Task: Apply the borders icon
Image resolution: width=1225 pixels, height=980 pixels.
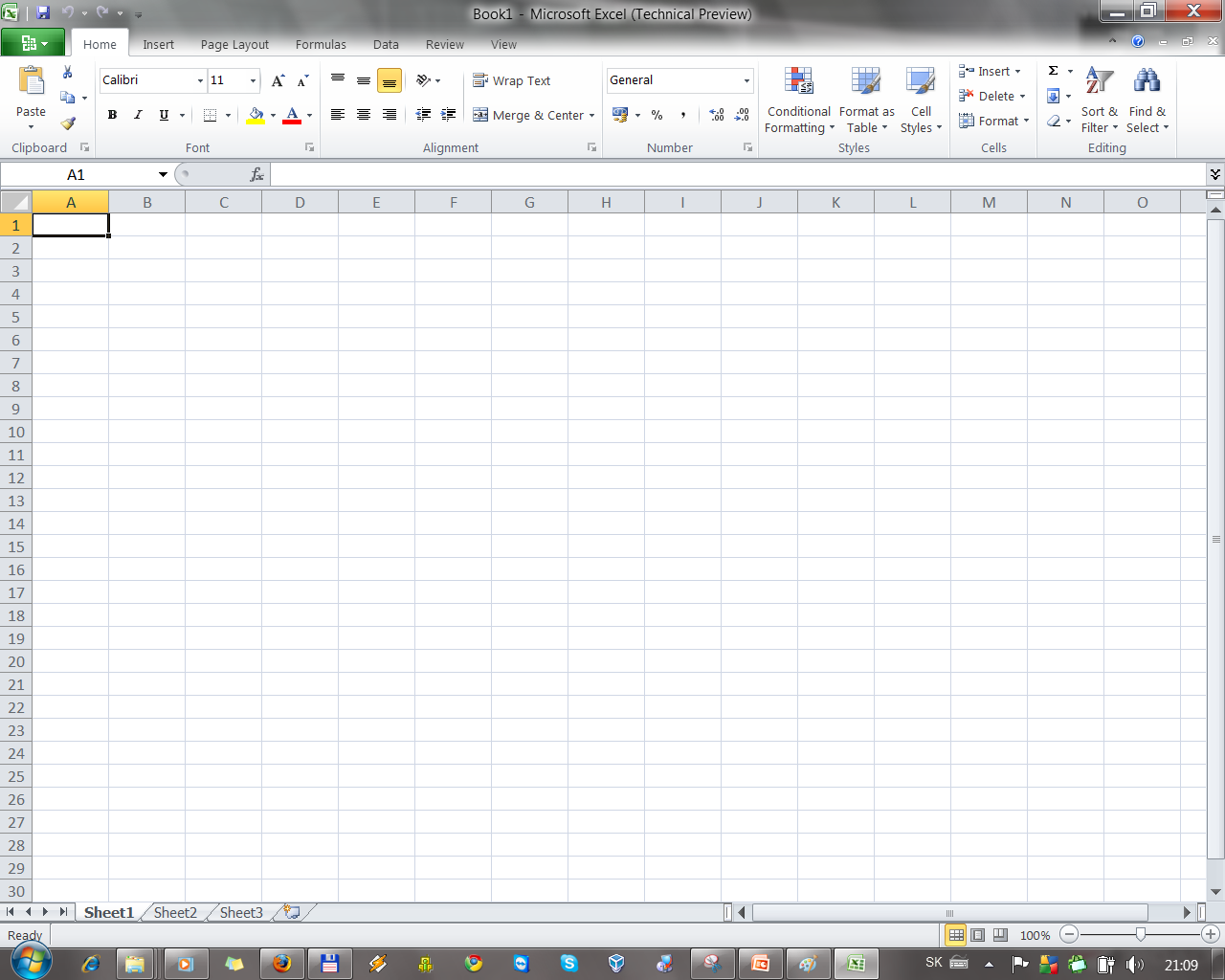Action: (211, 115)
